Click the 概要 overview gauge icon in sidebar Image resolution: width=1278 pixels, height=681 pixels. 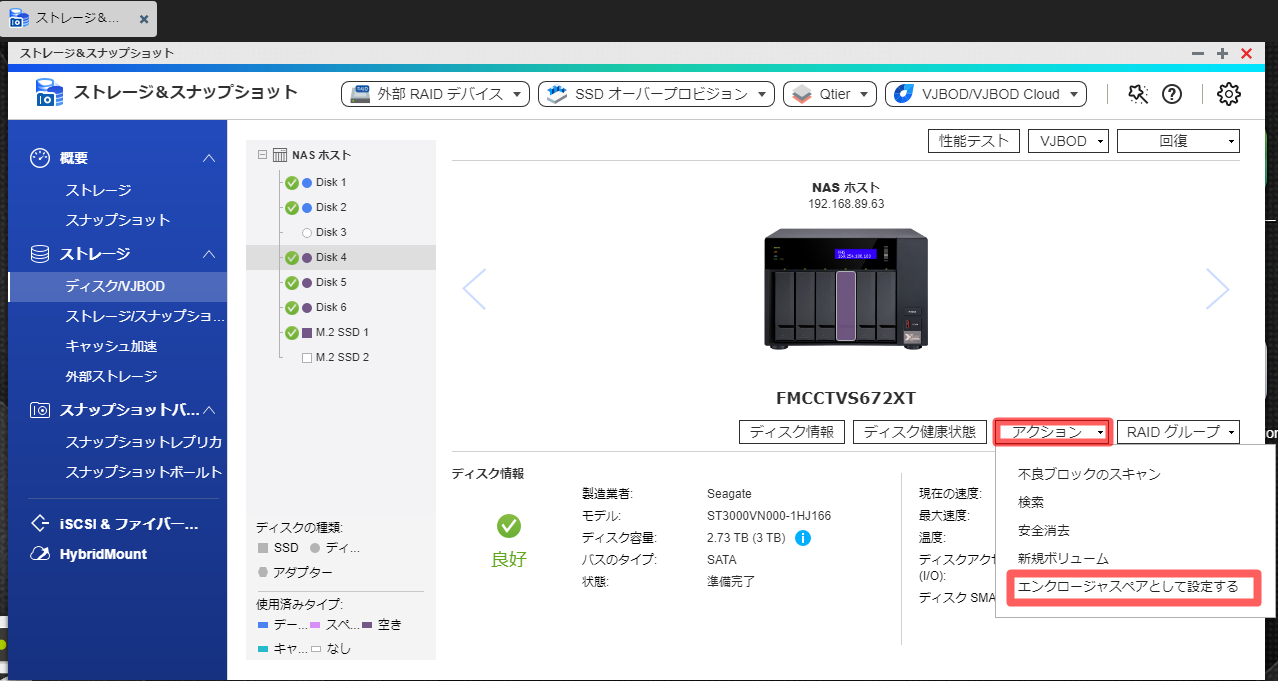pos(40,158)
